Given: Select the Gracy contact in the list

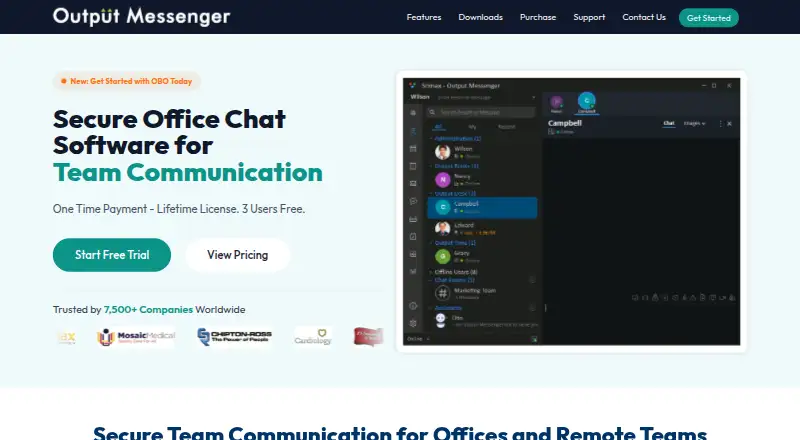Looking at the screenshot, I should (482, 256).
